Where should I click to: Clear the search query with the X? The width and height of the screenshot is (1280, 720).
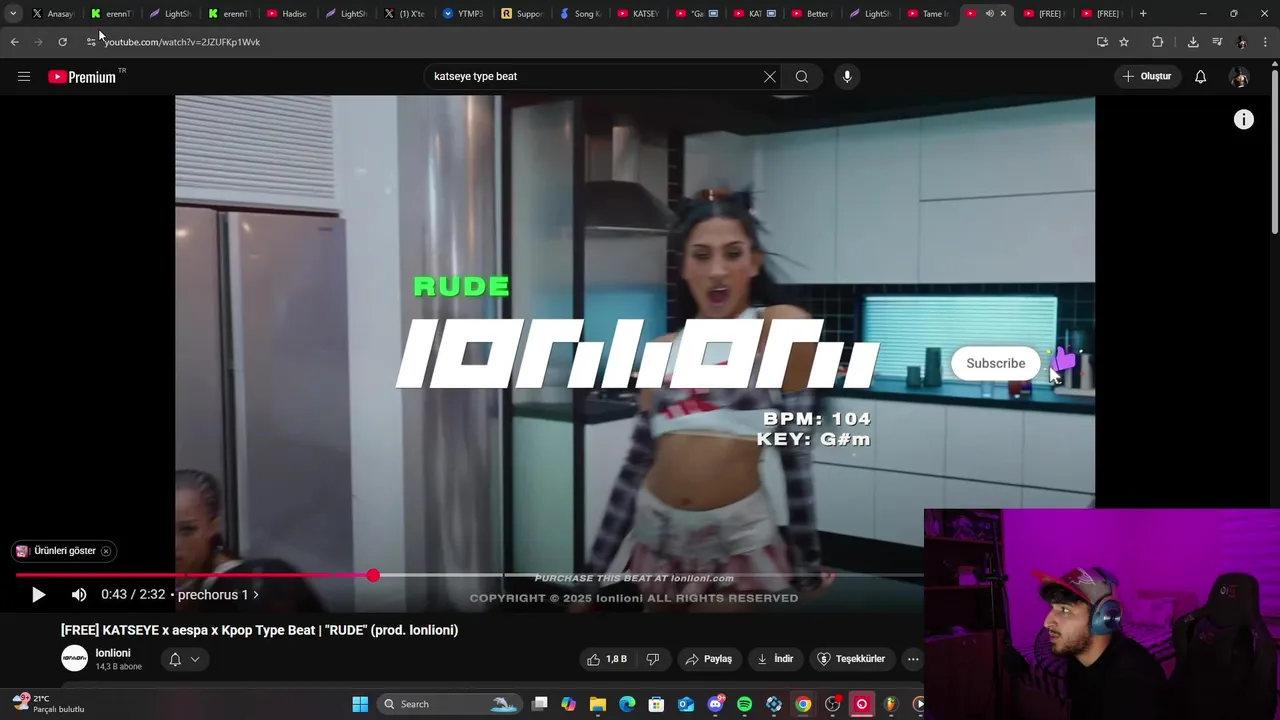[x=770, y=77]
